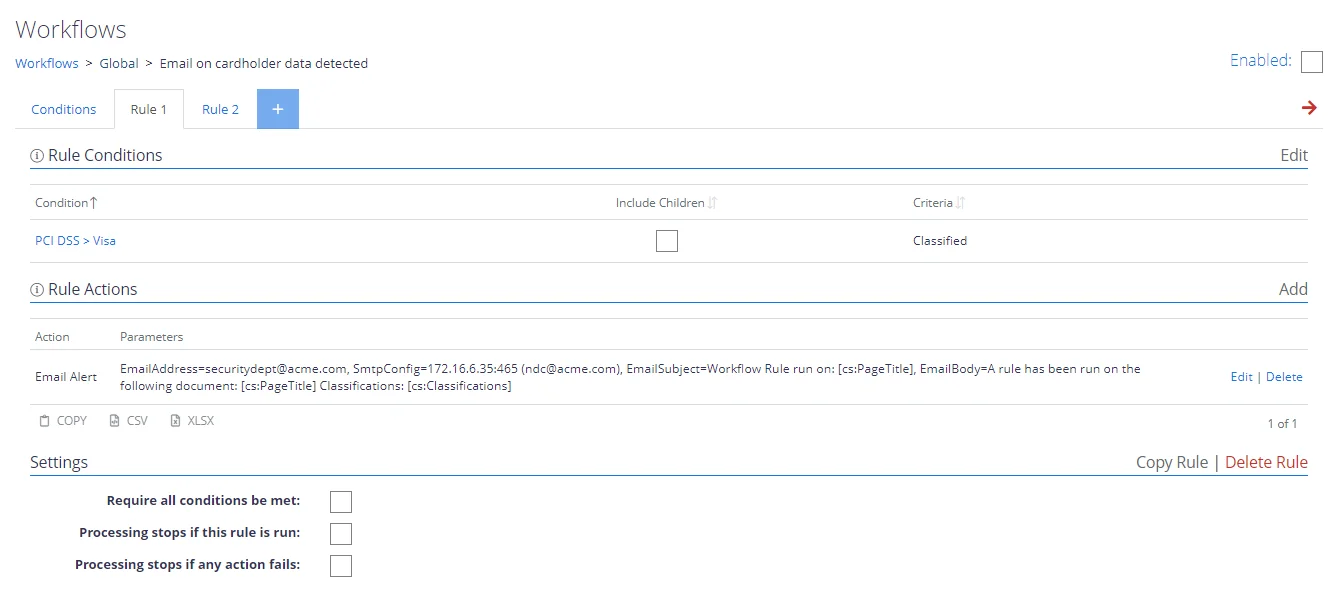The height and width of the screenshot is (609, 1335).
Task: Open the Global breadcrumb
Action: (x=119, y=63)
